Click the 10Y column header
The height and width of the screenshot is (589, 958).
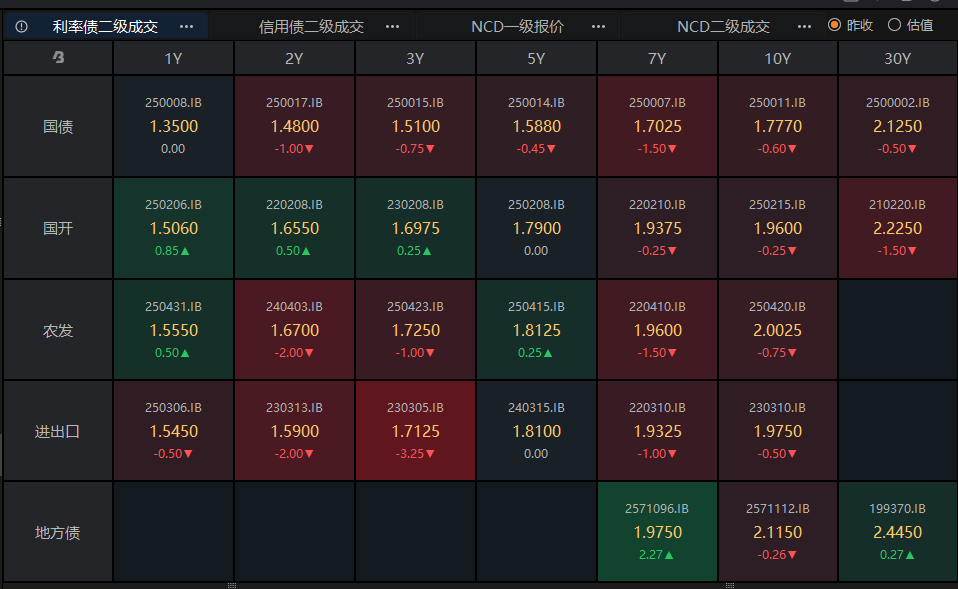coord(777,58)
